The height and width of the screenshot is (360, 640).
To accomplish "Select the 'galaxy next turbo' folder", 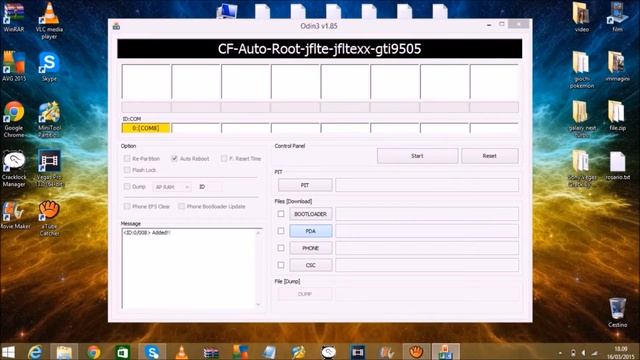I will pos(582,119).
